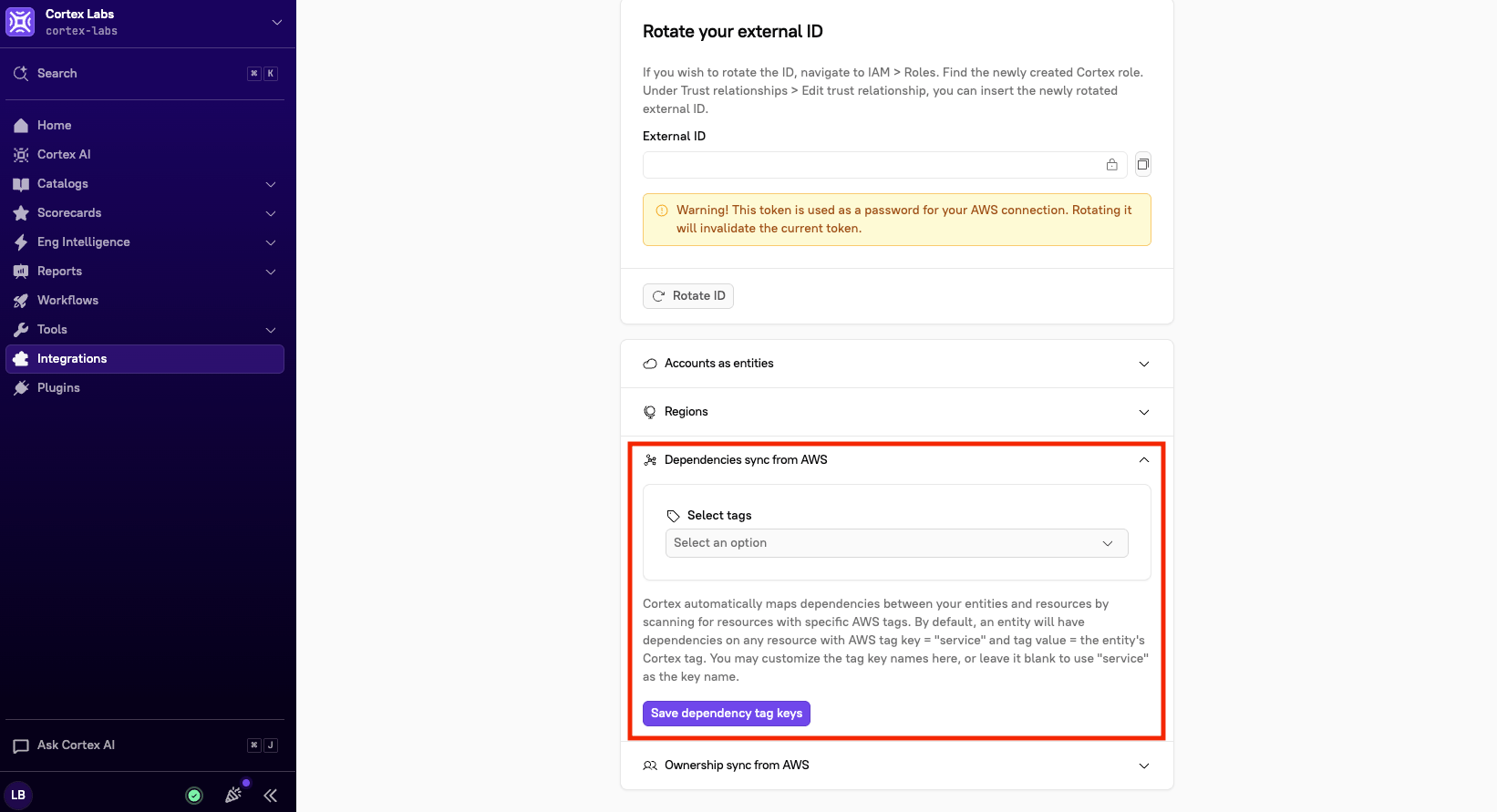Click the Eng Intelligence lightning icon
1497x812 pixels.
click(21, 242)
